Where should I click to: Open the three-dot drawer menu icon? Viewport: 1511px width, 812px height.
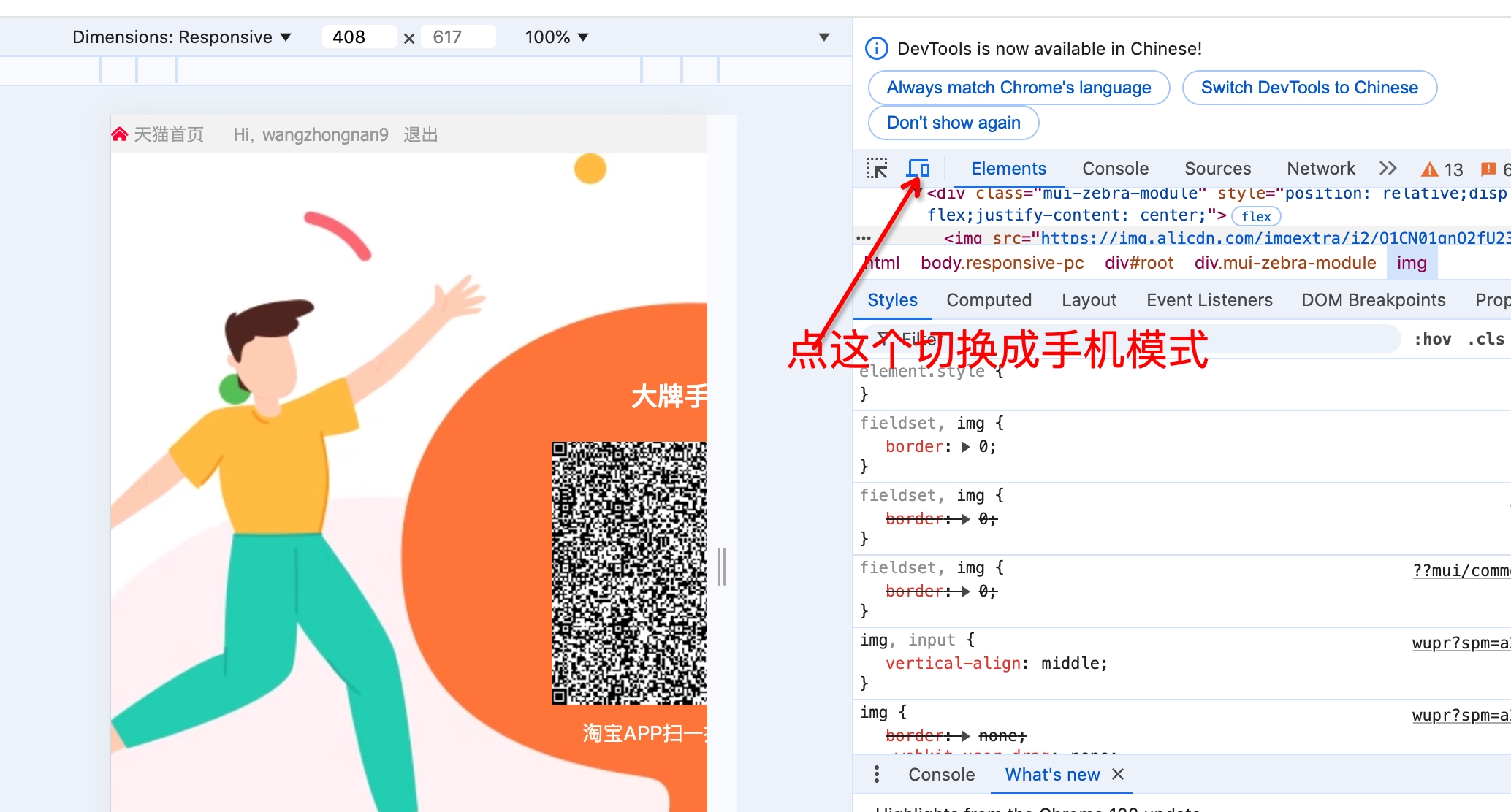click(x=877, y=774)
